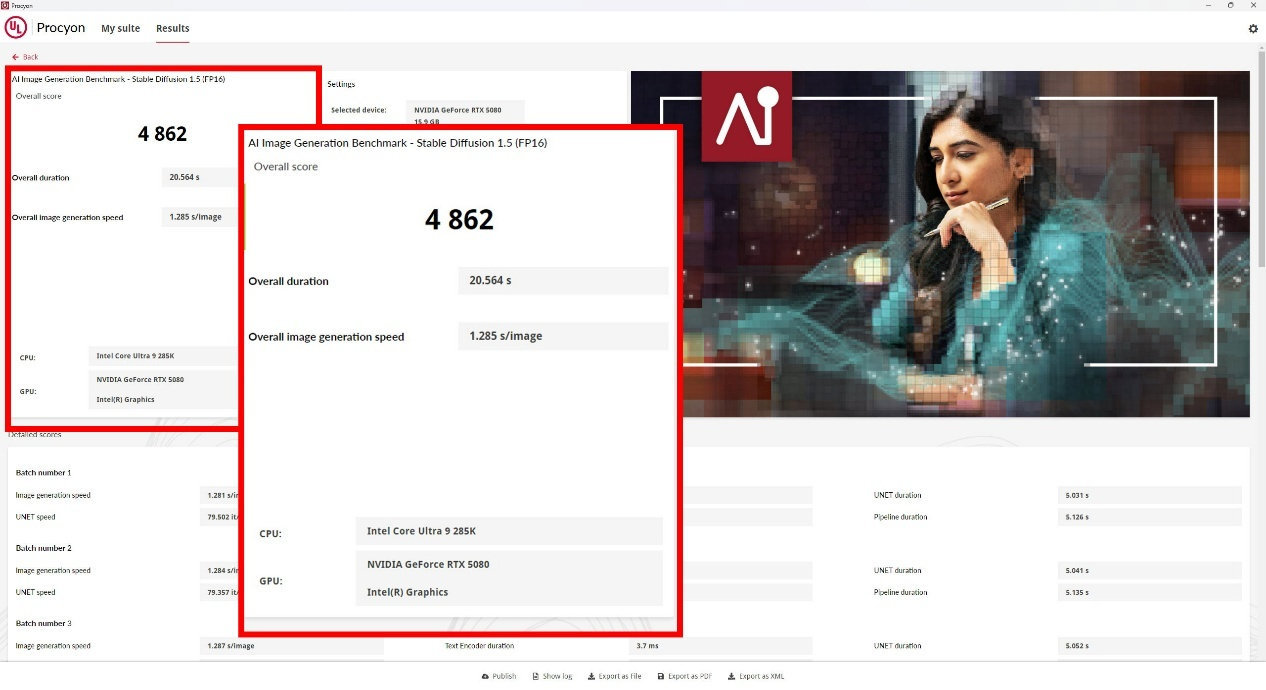Screen dimensions: 1266x690
Task: Click the Export as XML label
Action: (x=762, y=676)
